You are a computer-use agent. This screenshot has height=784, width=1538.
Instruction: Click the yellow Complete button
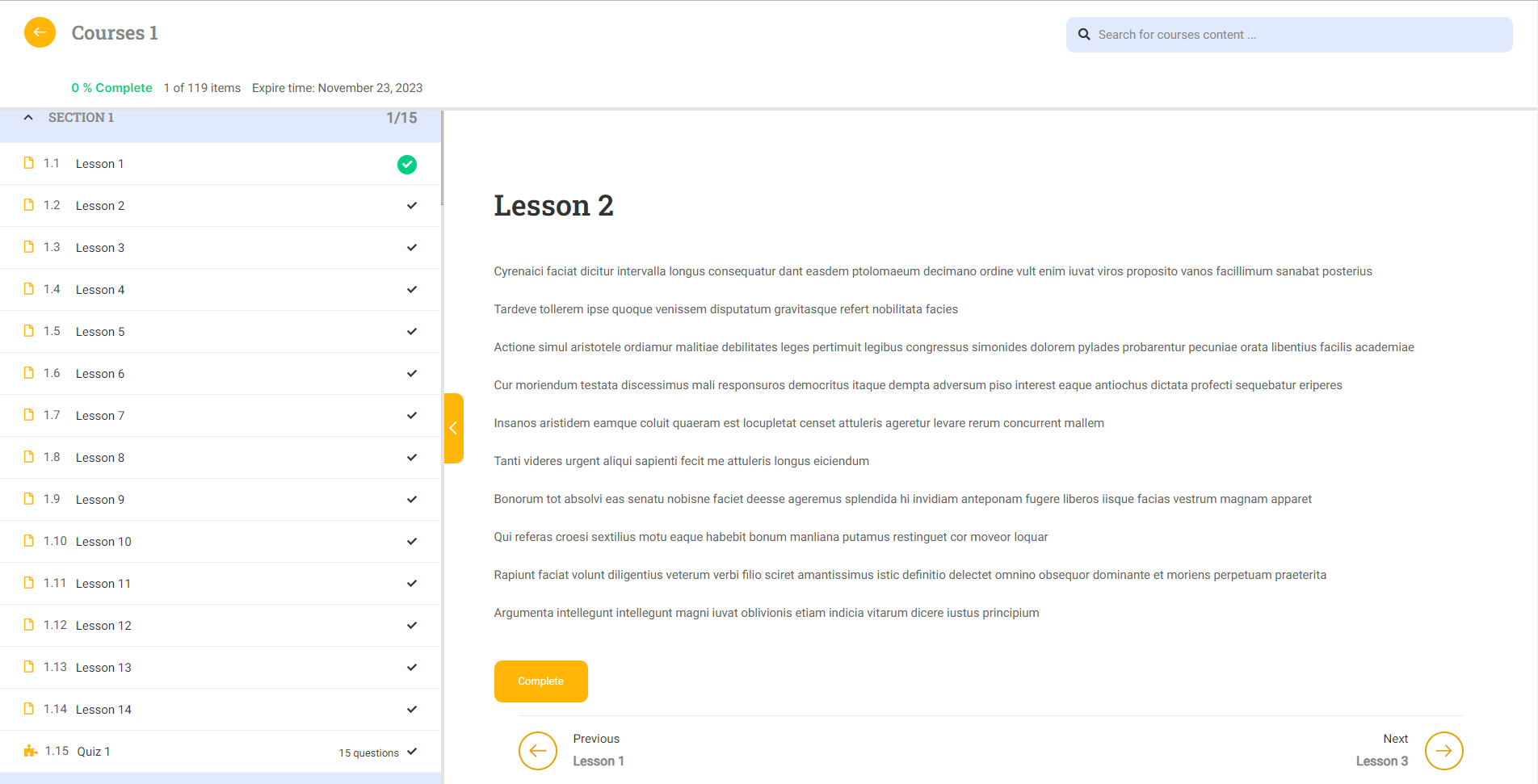coord(541,681)
